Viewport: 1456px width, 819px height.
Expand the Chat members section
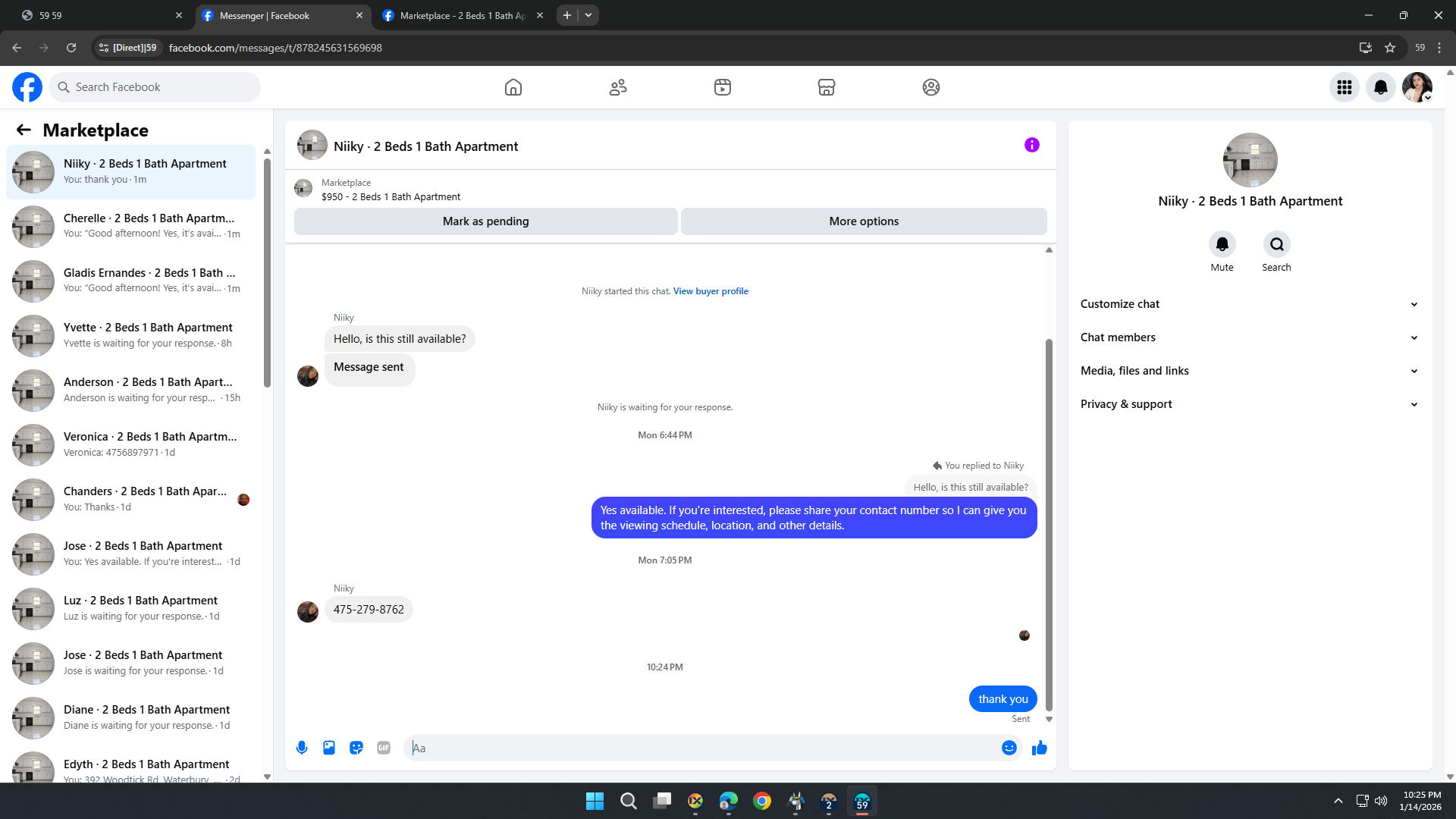coord(1249,337)
